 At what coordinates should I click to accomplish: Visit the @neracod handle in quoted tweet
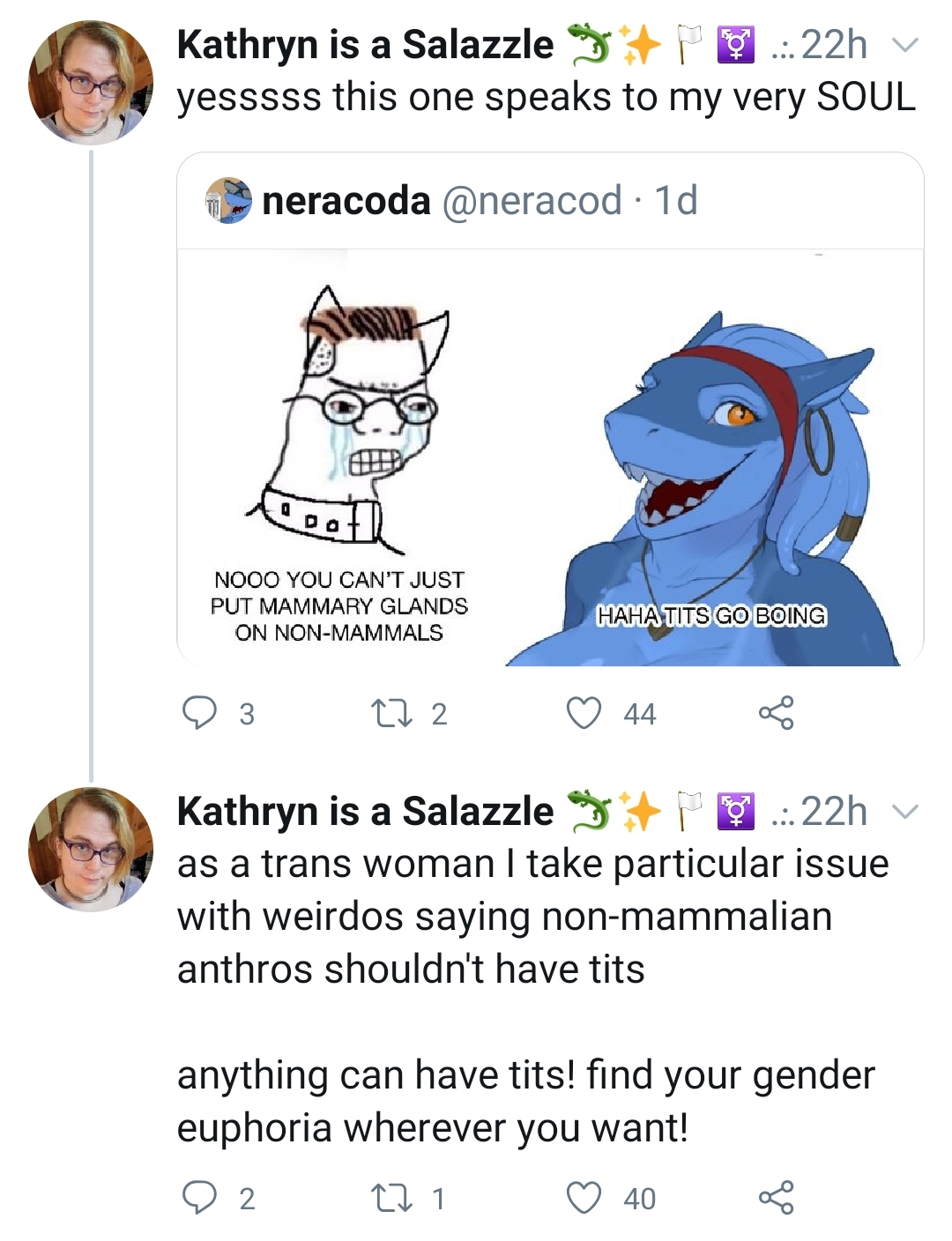pos(532,201)
